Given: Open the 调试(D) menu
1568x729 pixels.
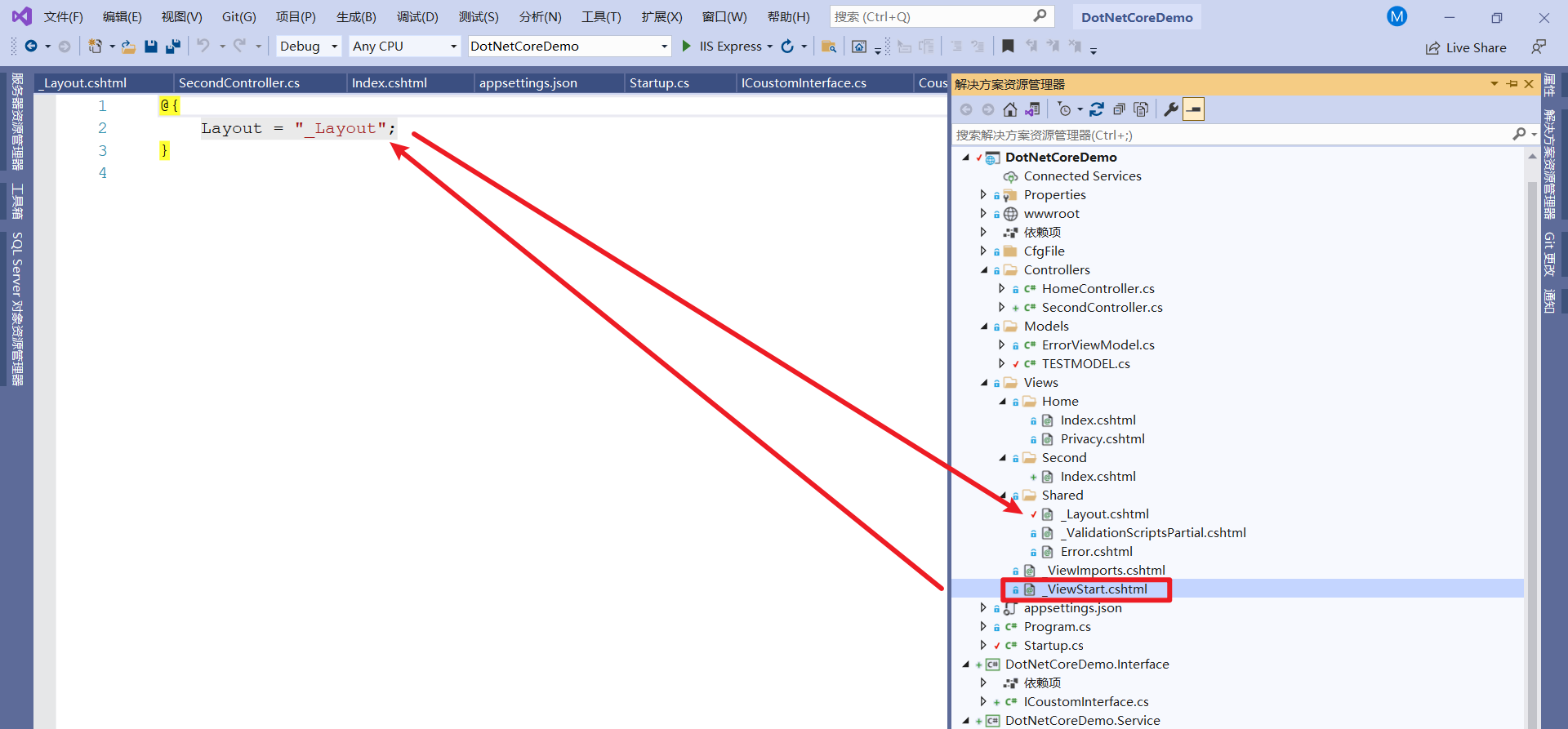Looking at the screenshot, I should [417, 16].
